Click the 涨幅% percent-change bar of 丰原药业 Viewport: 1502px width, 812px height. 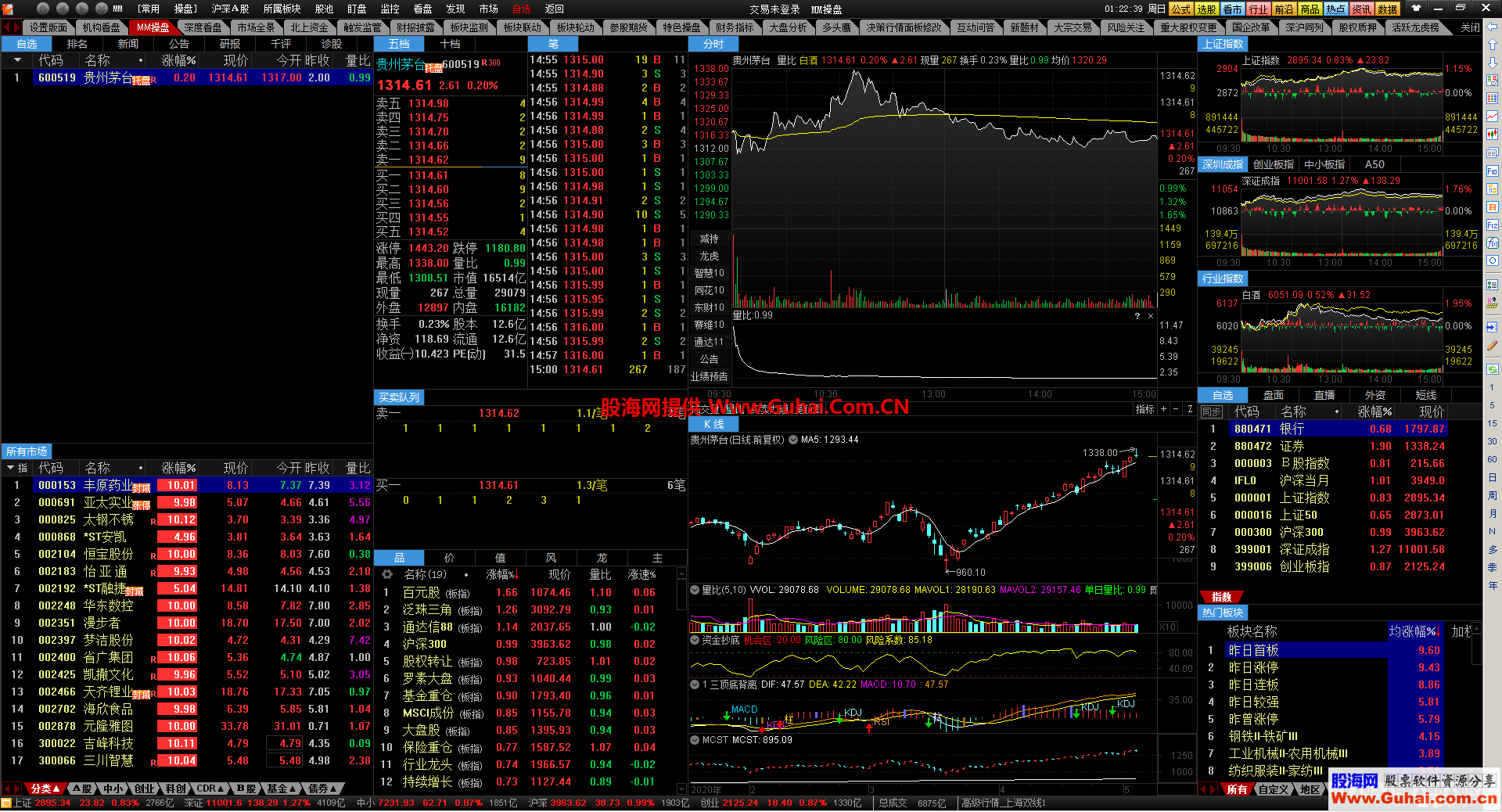click(178, 485)
